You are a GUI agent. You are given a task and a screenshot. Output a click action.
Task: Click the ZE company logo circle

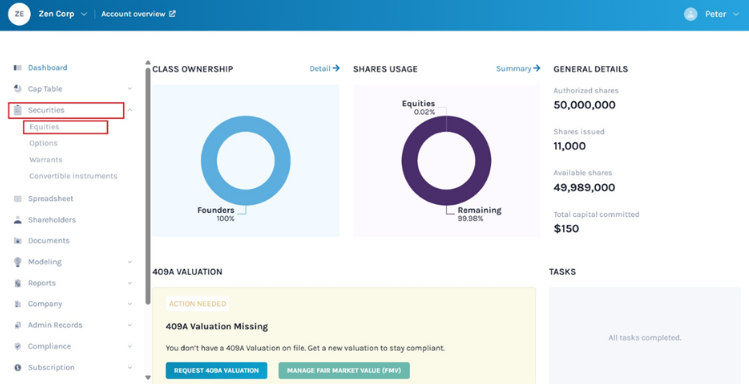pyautogui.click(x=19, y=14)
